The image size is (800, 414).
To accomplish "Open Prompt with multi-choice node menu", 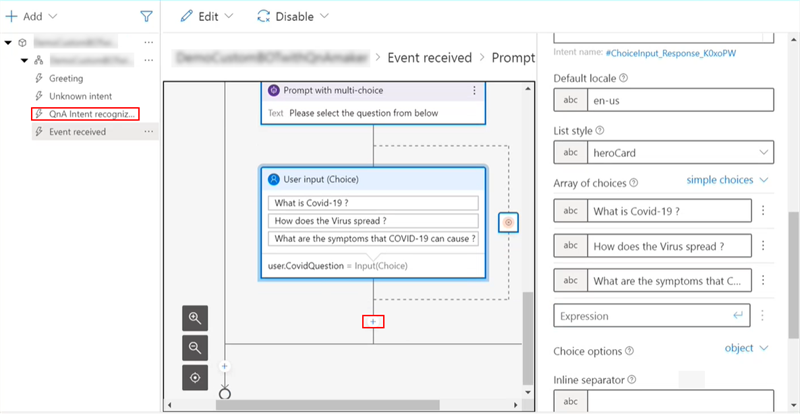I will 474,90.
